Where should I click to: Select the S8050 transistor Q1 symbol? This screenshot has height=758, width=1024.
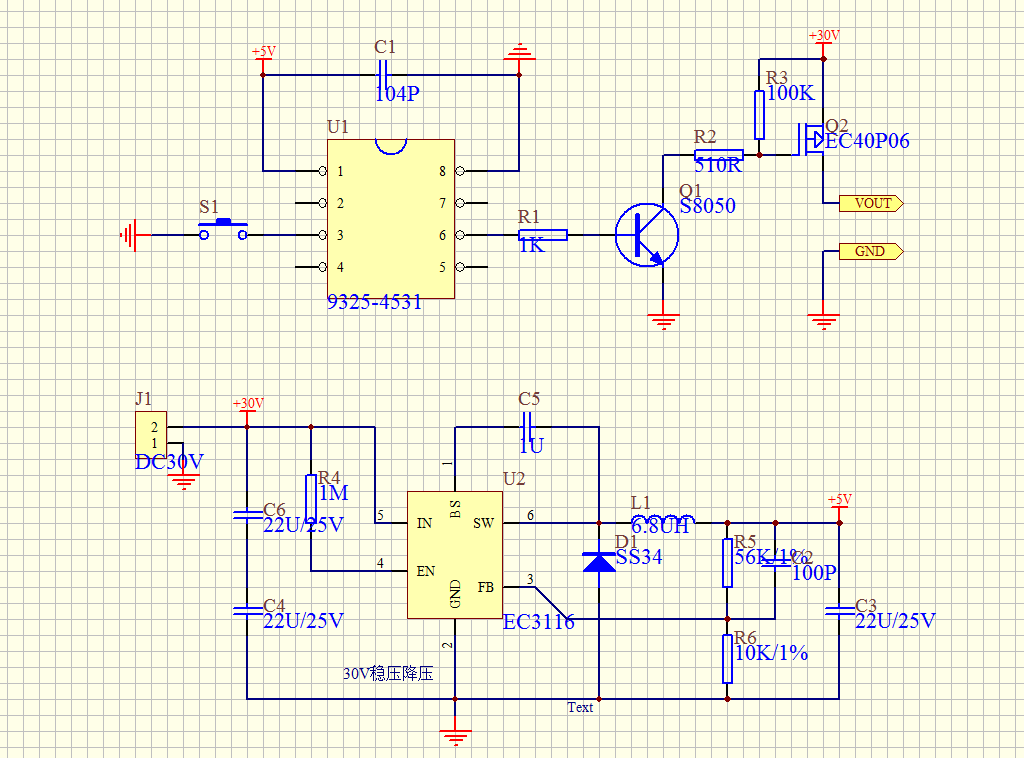[x=646, y=236]
